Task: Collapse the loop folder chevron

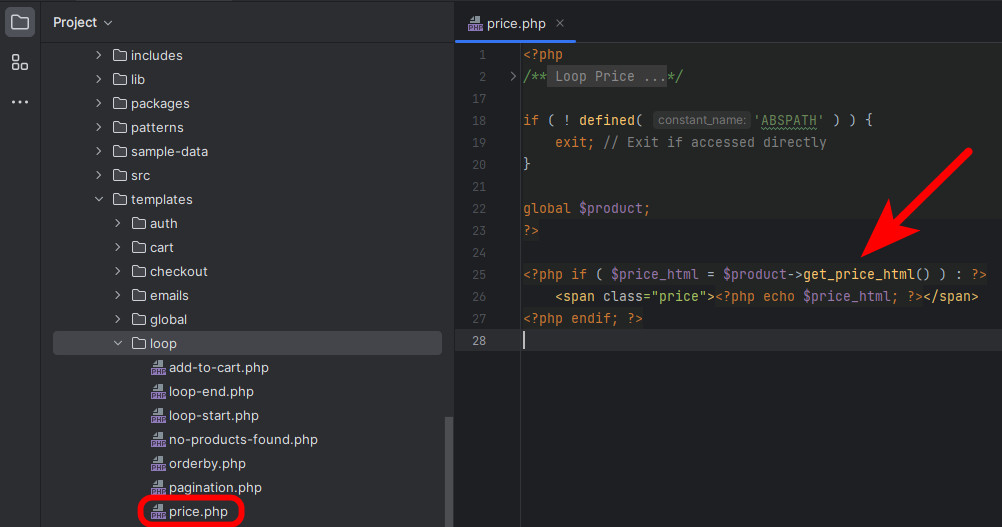Action: click(118, 344)
